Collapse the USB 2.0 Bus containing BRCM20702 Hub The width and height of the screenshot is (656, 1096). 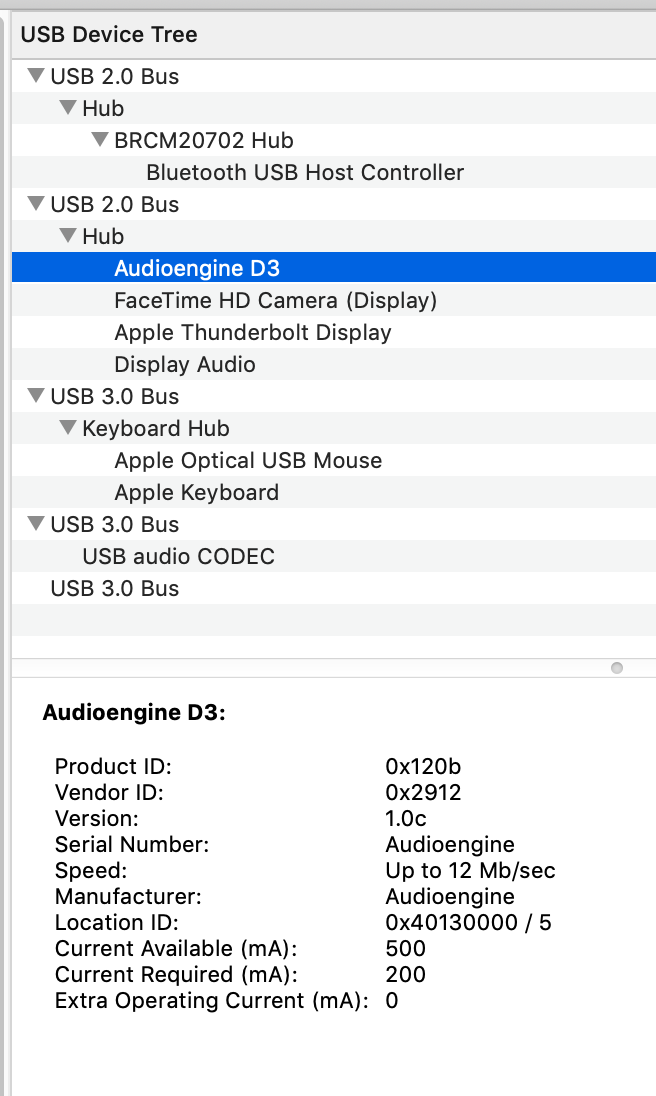pos(37,76)
